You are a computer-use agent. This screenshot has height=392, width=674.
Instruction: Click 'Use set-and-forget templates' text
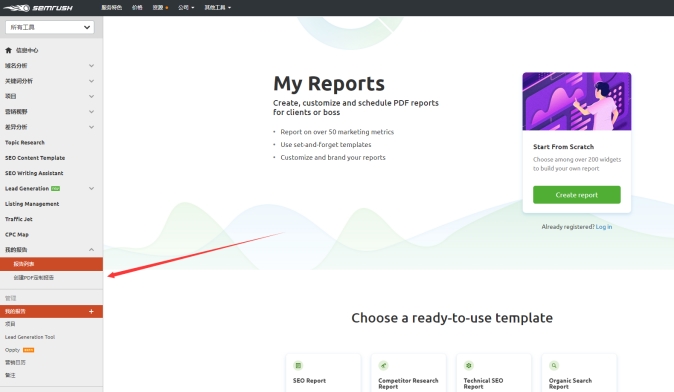[x=326, y=145]
